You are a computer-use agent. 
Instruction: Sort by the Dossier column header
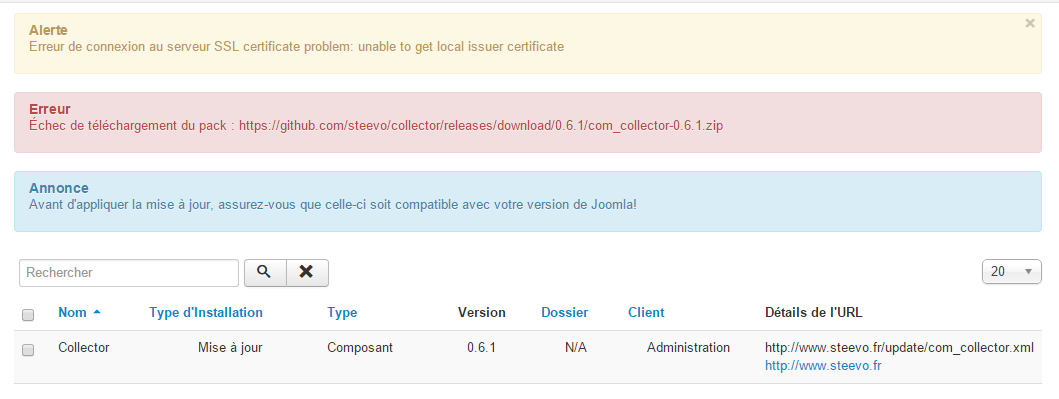(565, 313)
